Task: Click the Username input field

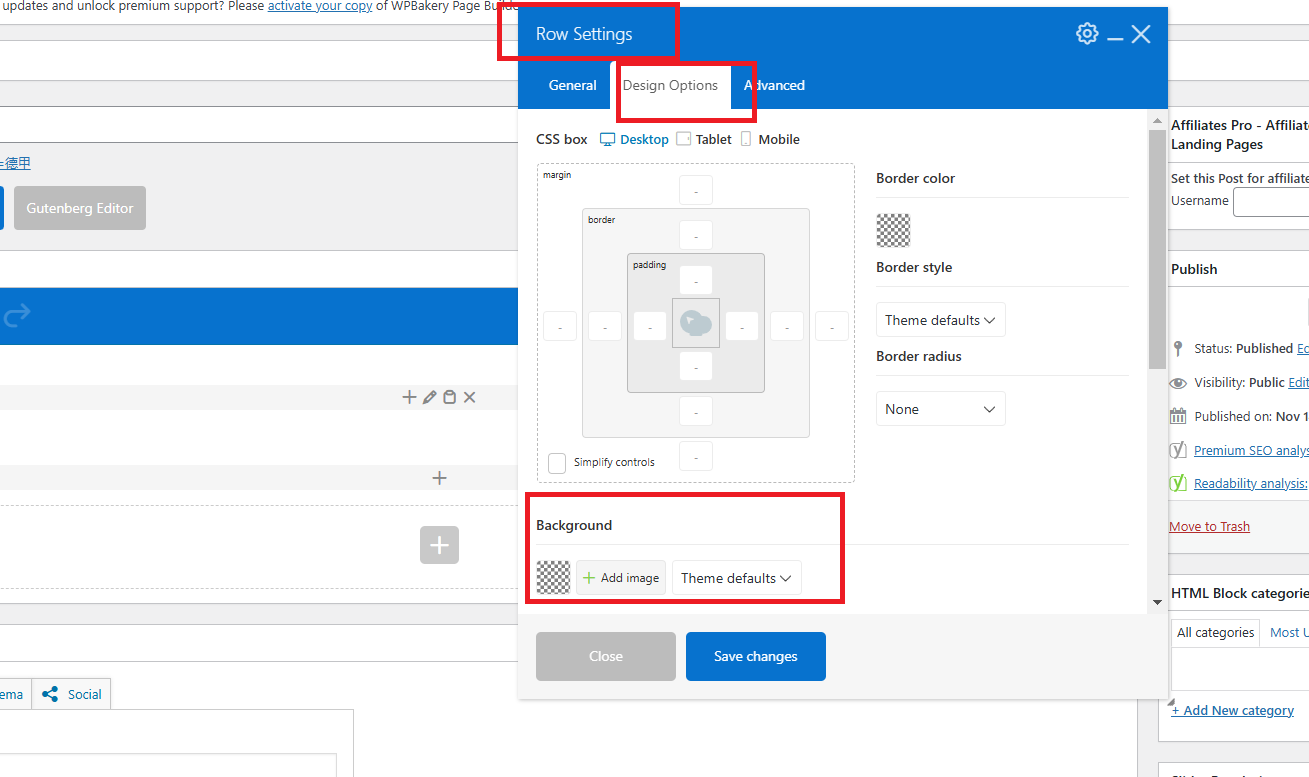Action: pos(1271,202)
